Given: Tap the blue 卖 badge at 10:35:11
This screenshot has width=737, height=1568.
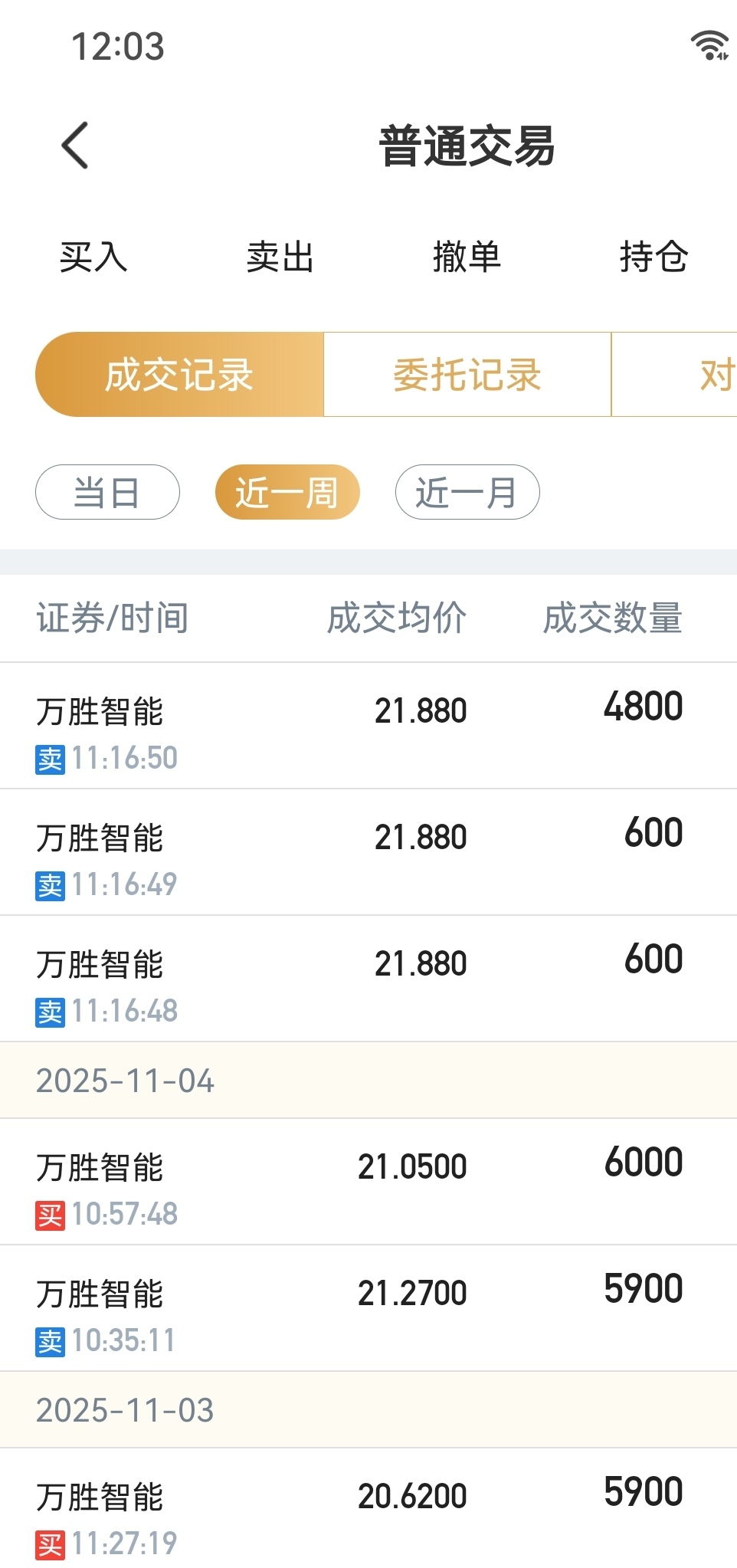Looking at the screenshot, I should (51, 1341).
